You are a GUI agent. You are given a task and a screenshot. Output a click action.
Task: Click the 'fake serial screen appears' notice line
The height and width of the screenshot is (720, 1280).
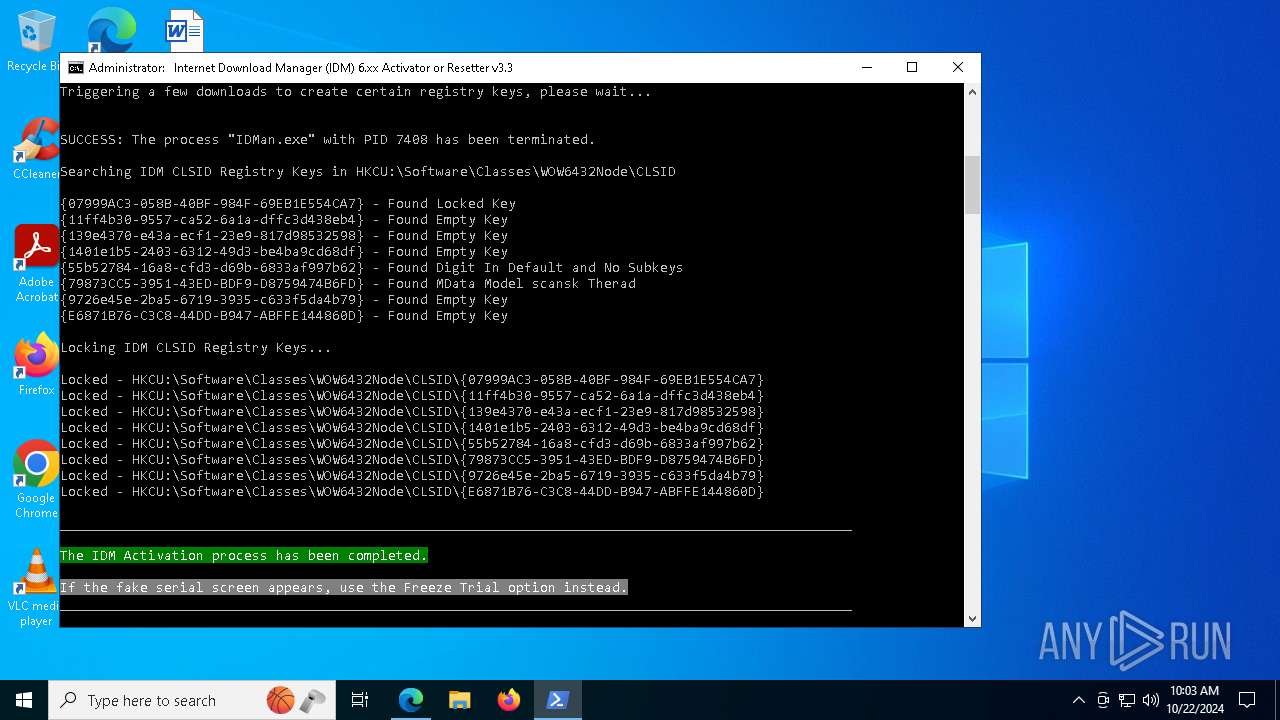[x=344, y=588]
